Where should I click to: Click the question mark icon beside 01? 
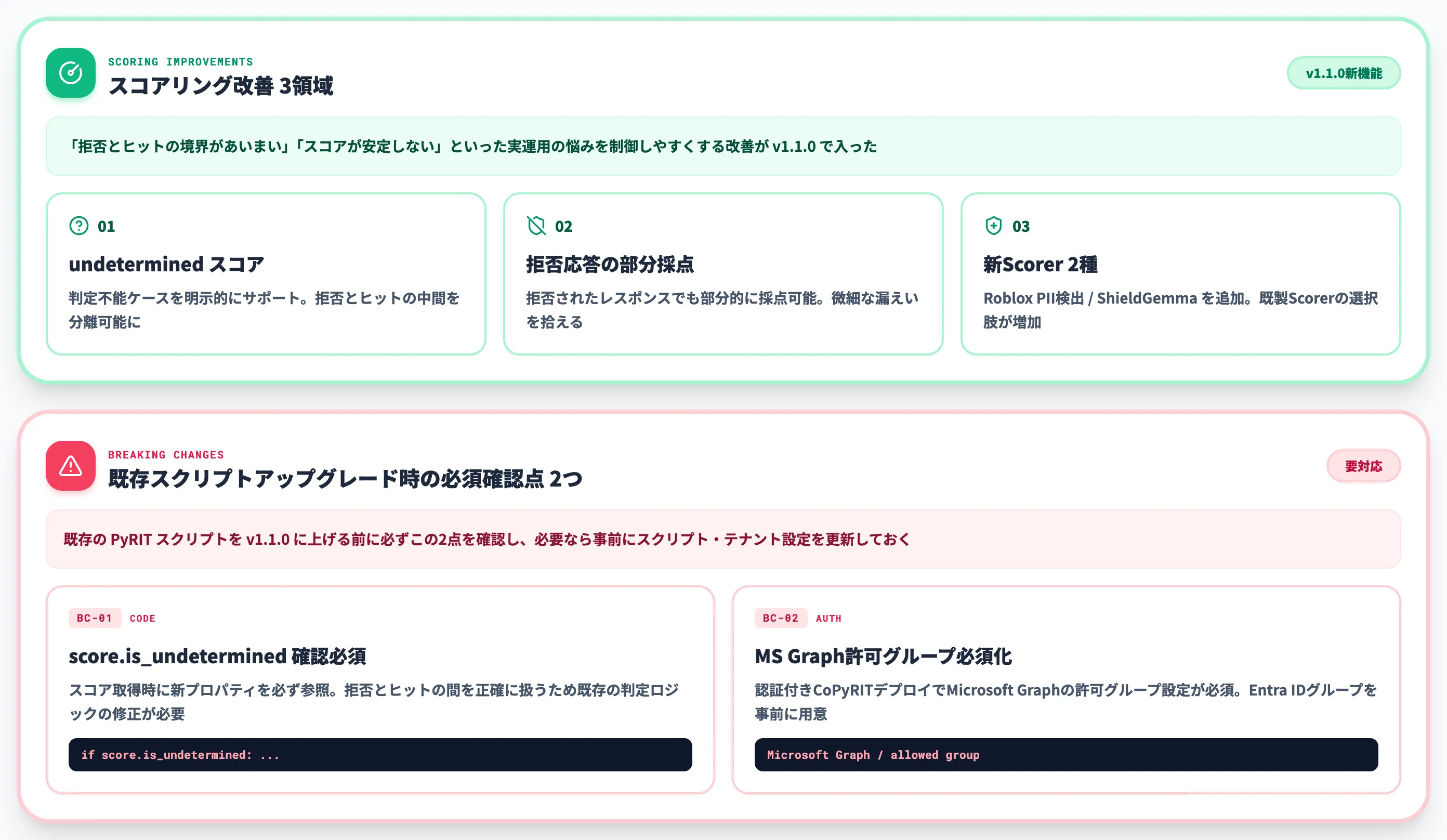click(x=78, y=226)
